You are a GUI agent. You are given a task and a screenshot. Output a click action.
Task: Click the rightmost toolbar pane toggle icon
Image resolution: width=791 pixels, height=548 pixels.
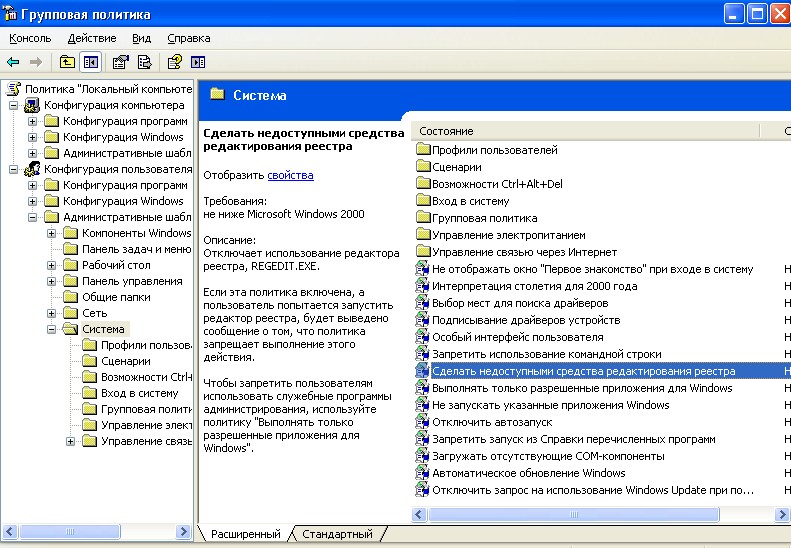[198, 62]
